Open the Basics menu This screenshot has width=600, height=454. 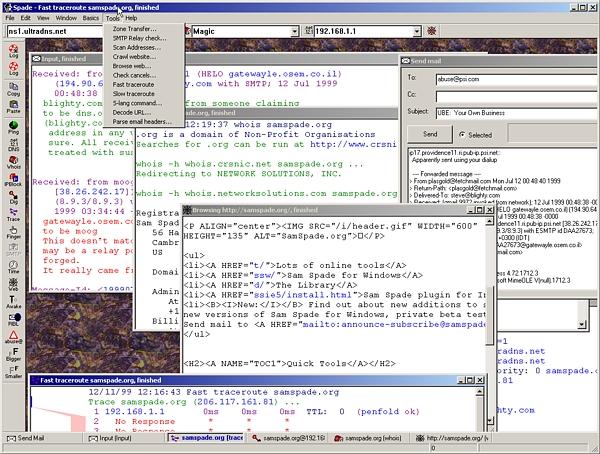[91, 18]
